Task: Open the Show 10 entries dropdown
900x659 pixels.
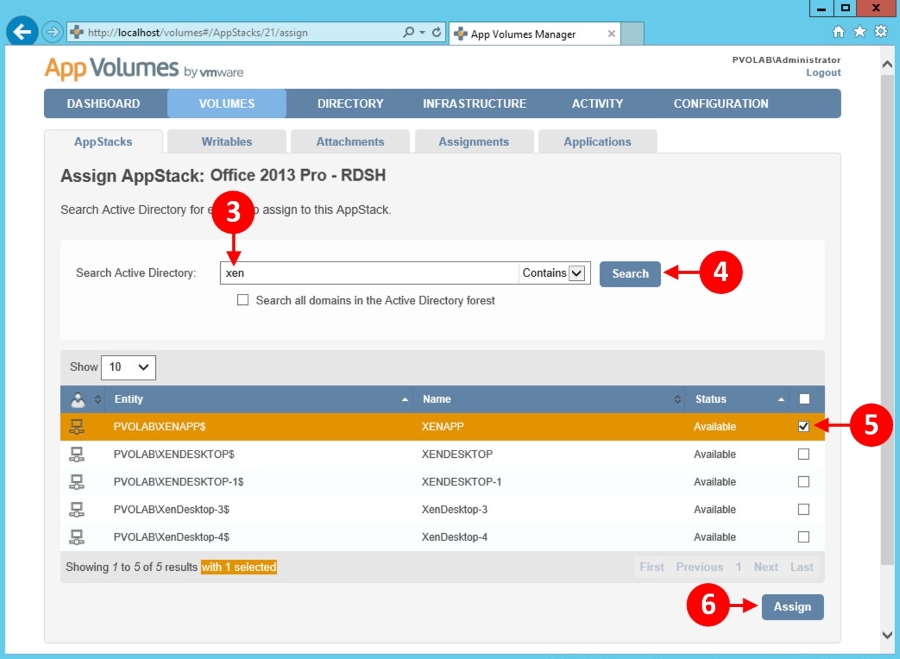Action: 128,367
